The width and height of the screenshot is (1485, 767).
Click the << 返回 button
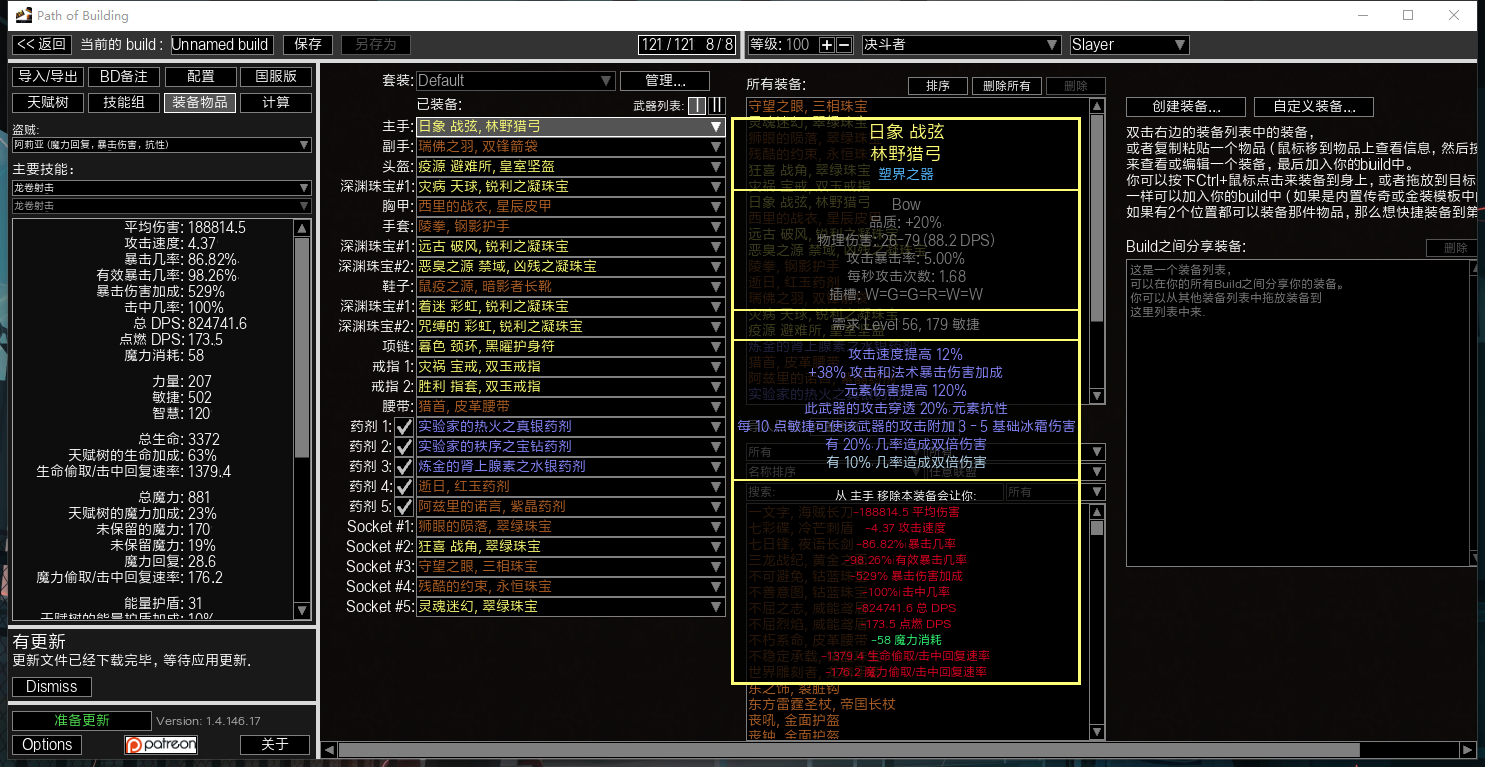pyautogui.click(x=41, y=45)
